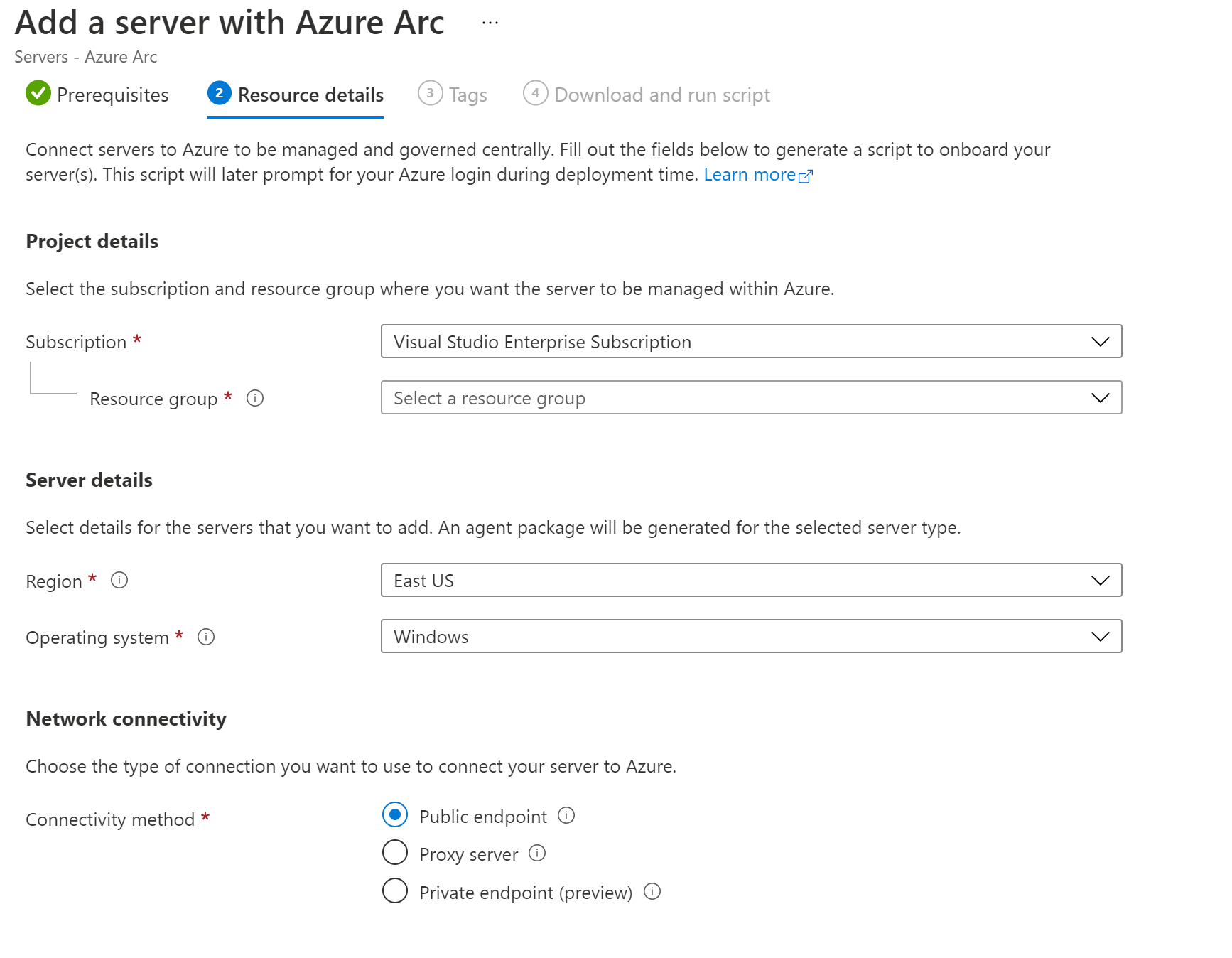Select Private endpoint (preview) option
The width and height of the screenshot is (1232, 958).
(395, 891)
